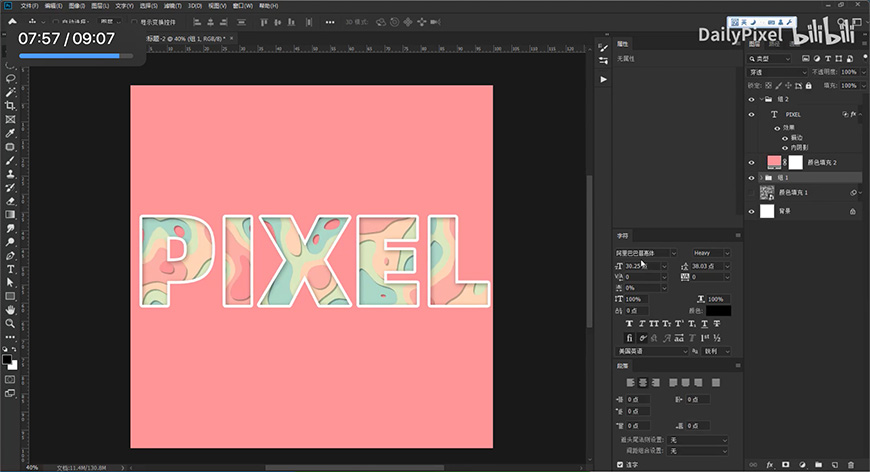Enable the 显示变换控件 checkbox
Viewport: 870px width, 472px height.
tap(135, 21)
